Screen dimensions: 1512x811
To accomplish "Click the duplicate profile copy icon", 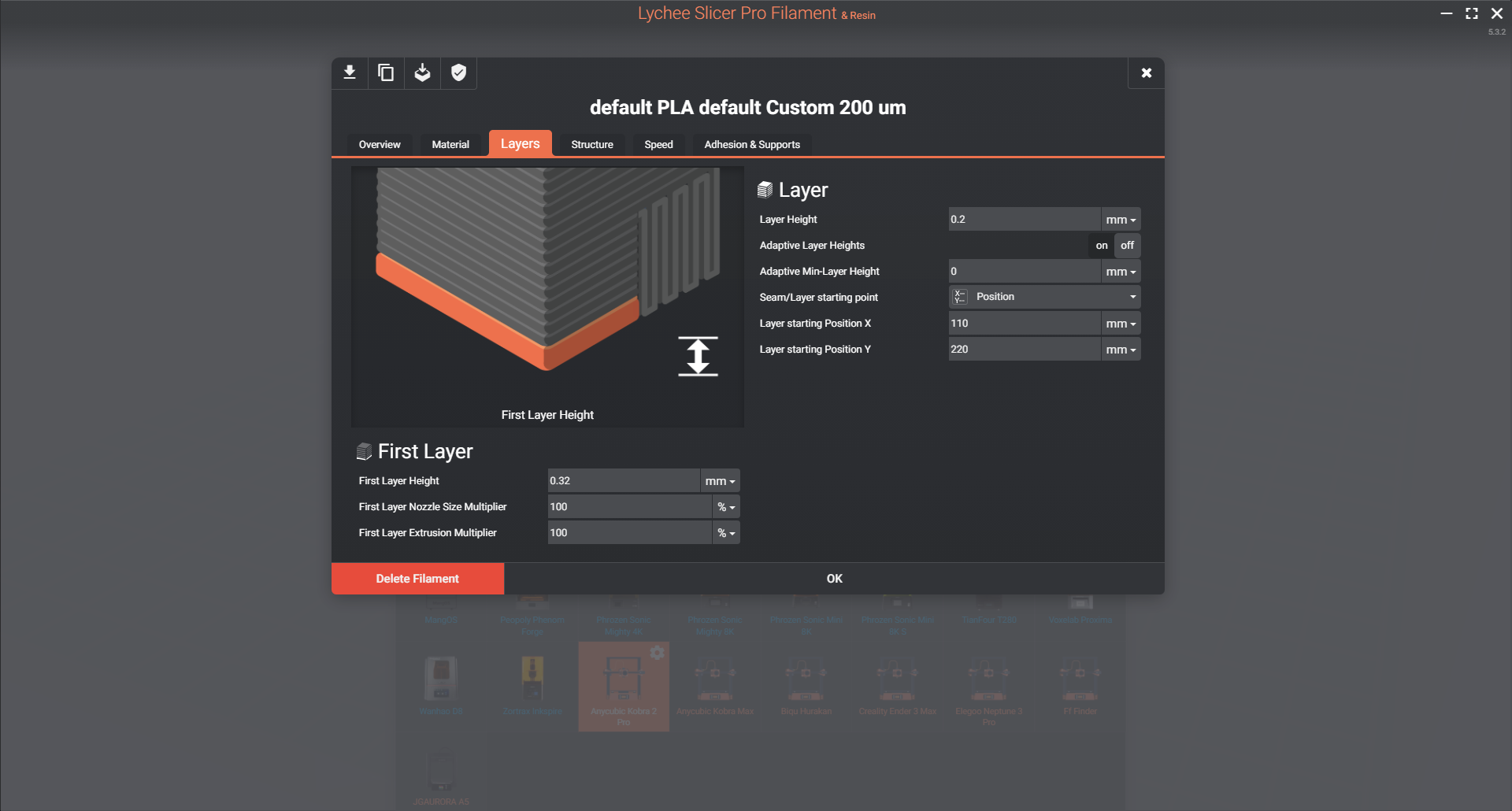I will (x=386, y=73).
